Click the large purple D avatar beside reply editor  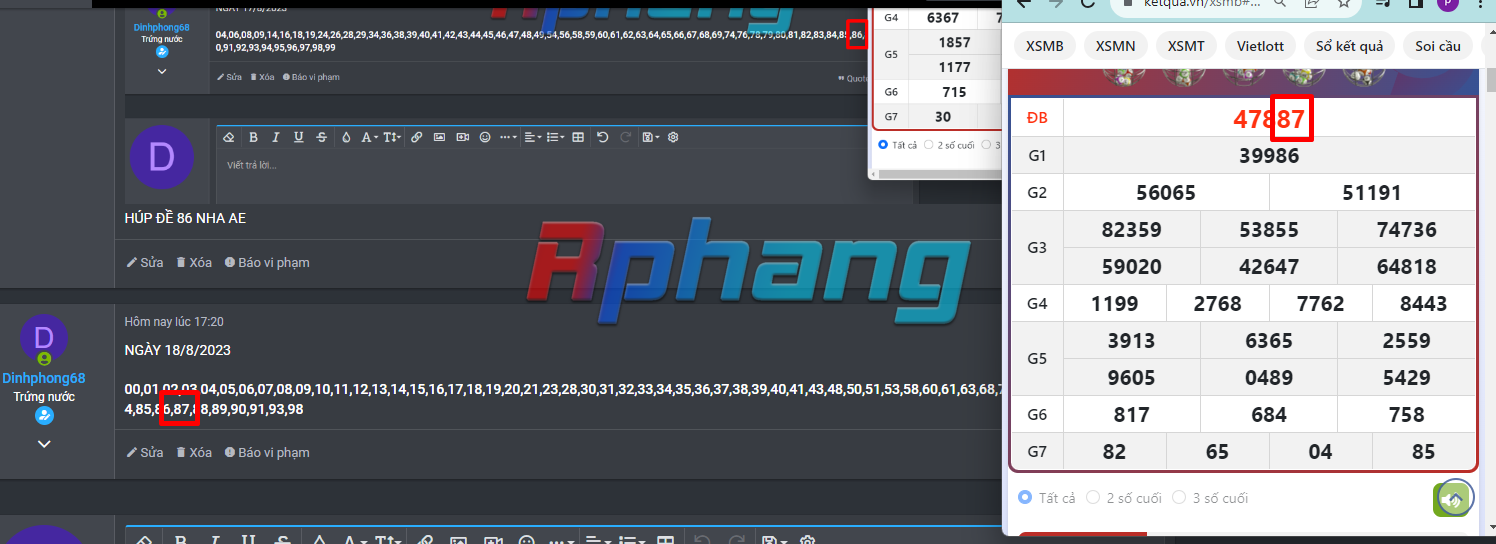(162, 157)
